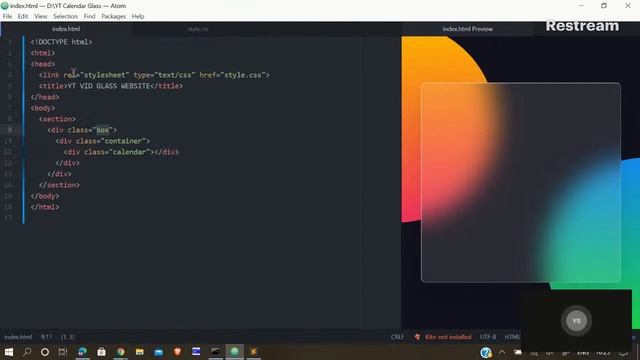
Task: Open the taskbar search magnifier
Action: point(27,352)
